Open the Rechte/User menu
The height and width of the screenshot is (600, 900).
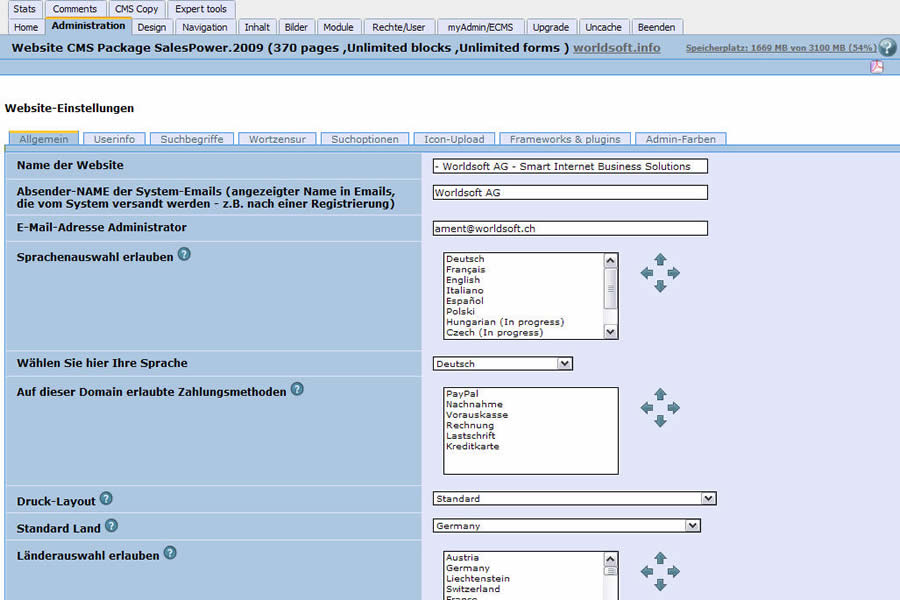pyautogui.click(x=398, y=27)
